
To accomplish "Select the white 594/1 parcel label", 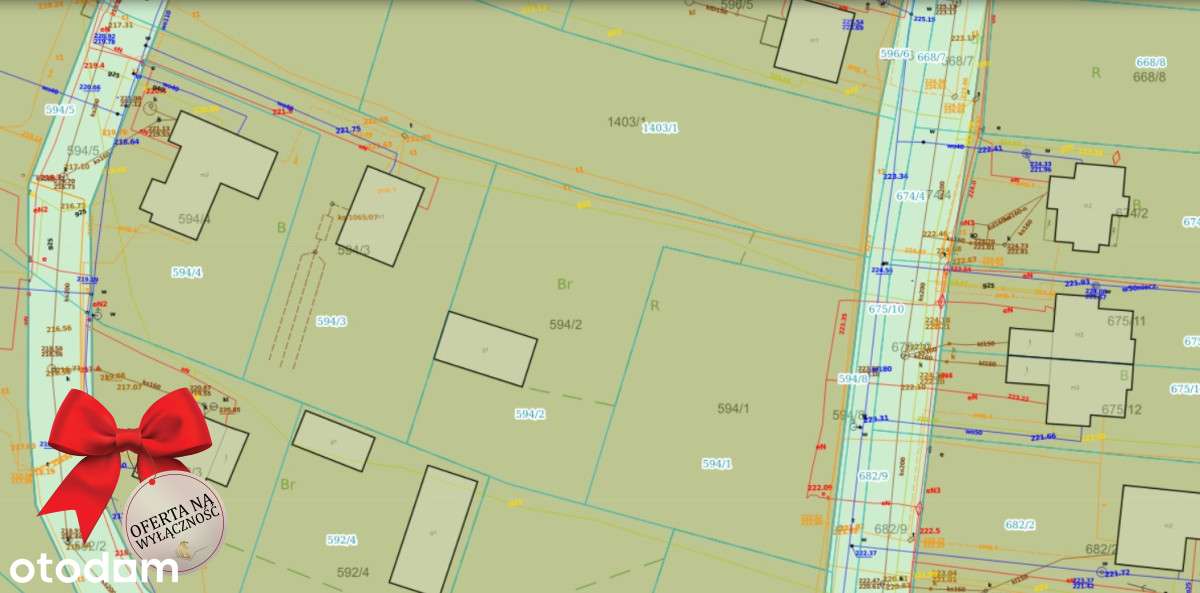I will tap(717, 464).
